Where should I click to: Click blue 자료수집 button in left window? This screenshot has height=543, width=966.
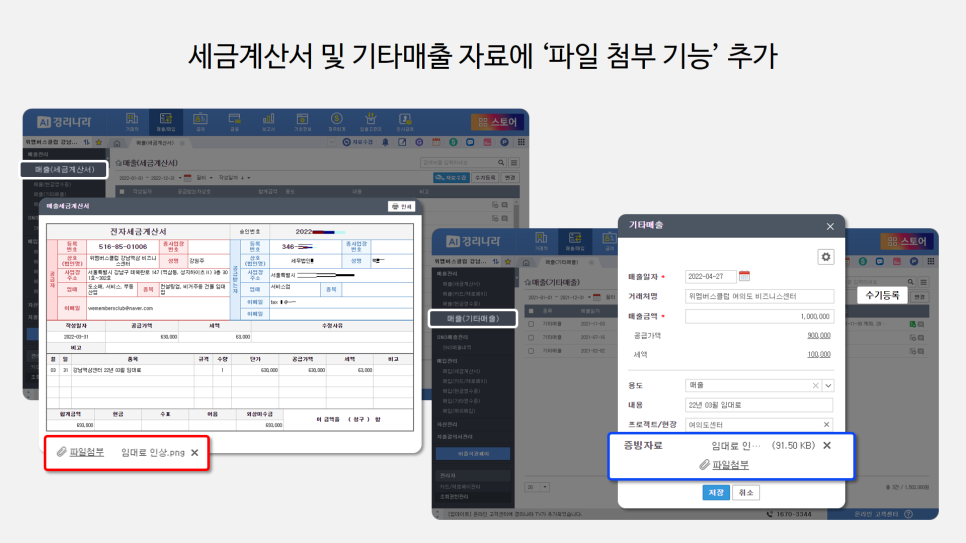(x=451, y=178)
